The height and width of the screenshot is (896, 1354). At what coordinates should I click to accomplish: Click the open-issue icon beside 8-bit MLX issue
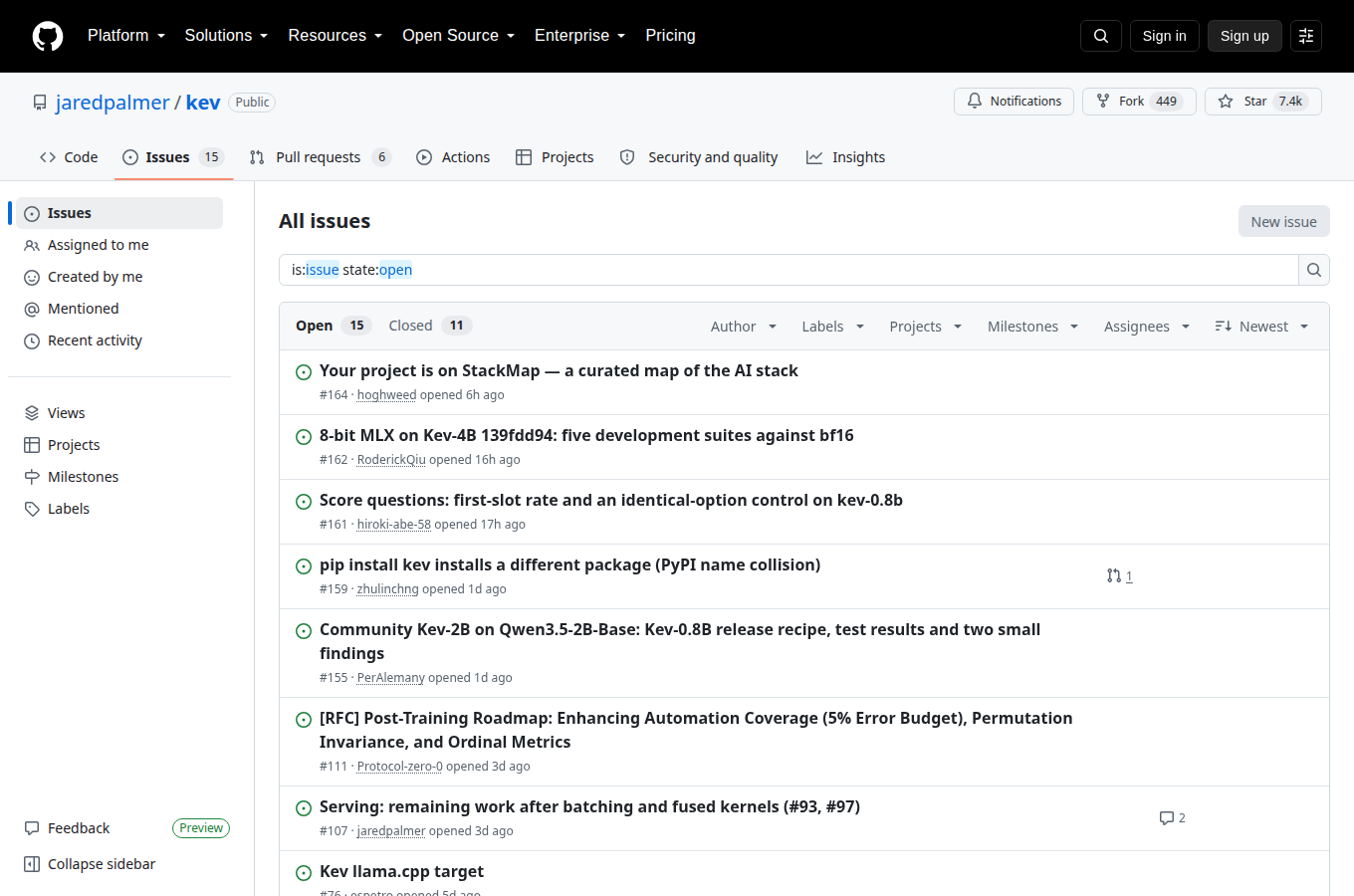coord(304,437)
